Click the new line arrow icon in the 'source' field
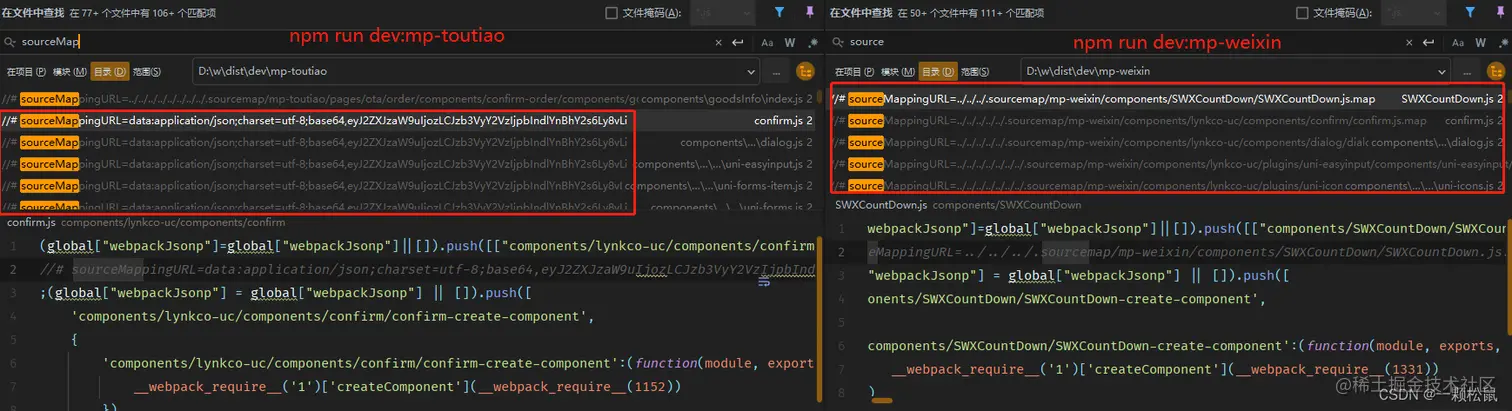 (1429, 43)
